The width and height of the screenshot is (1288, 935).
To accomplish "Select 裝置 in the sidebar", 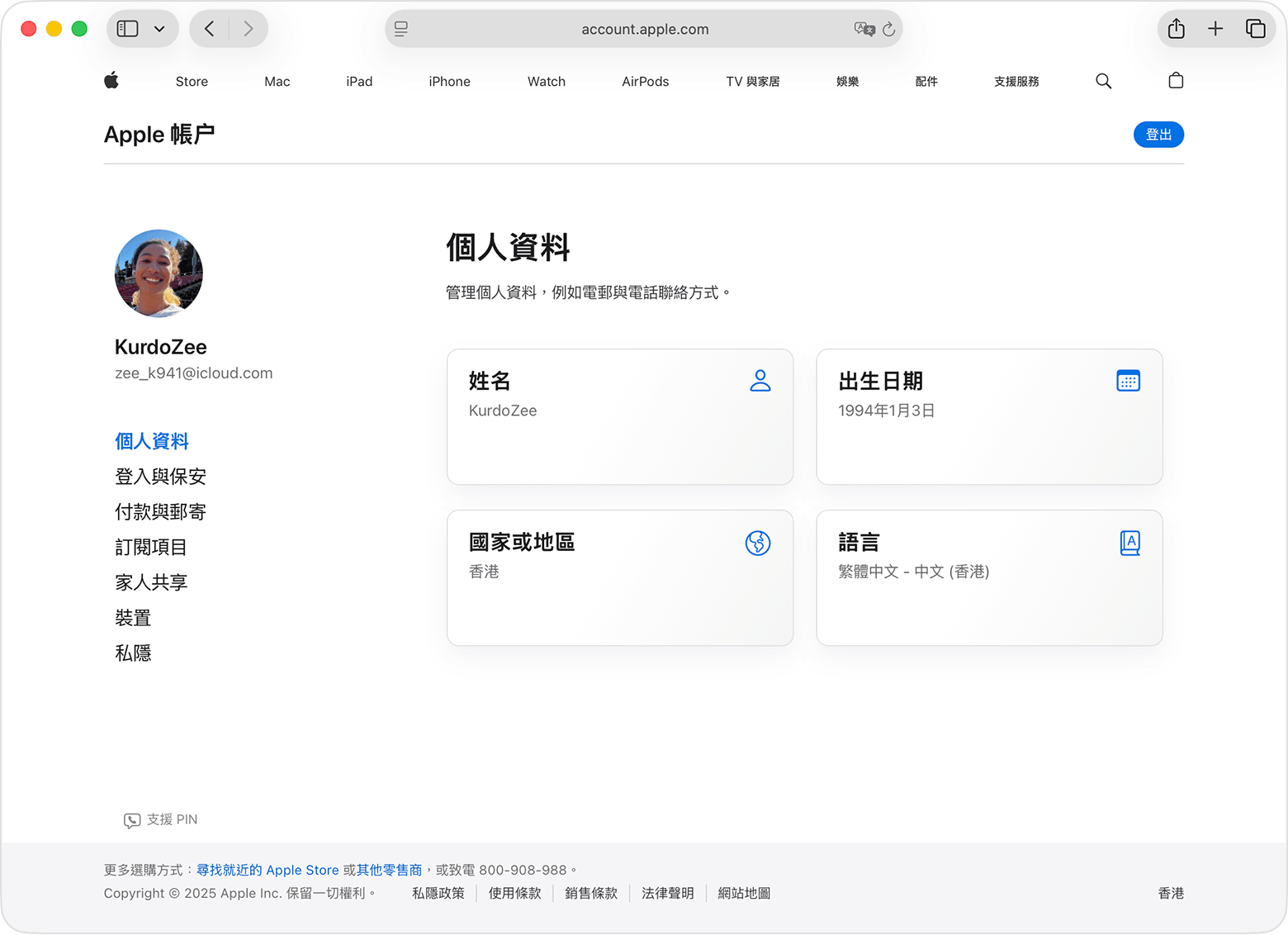I will click(133, 618).
